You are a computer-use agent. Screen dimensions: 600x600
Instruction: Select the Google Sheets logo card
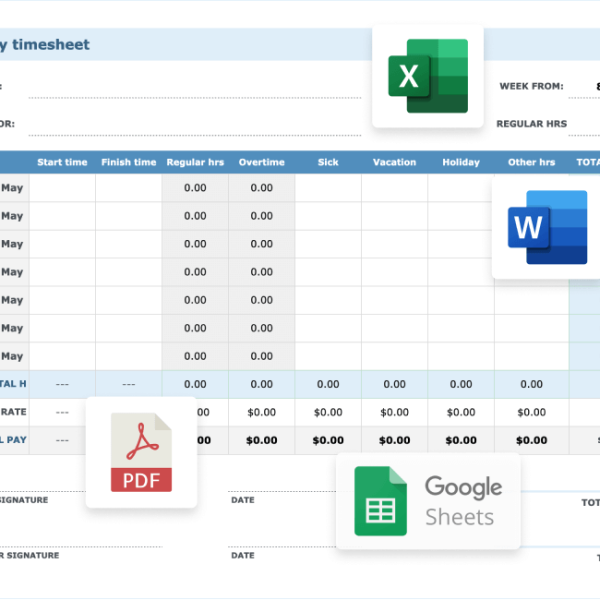click(x=428, y=501)
